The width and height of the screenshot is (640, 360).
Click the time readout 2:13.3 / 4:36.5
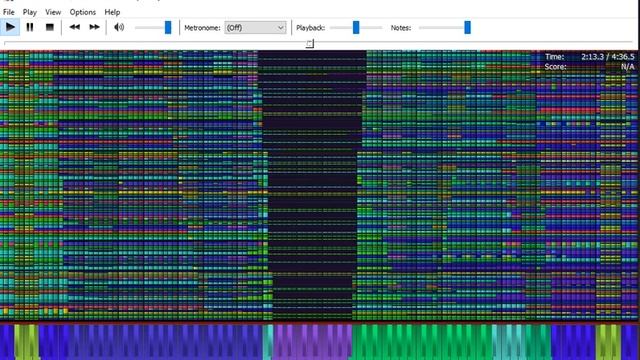point(608,57)
